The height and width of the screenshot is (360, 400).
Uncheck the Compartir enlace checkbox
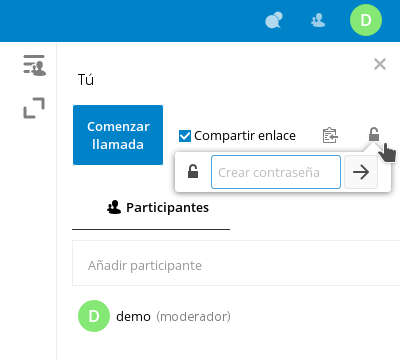[x=185, y=136]
